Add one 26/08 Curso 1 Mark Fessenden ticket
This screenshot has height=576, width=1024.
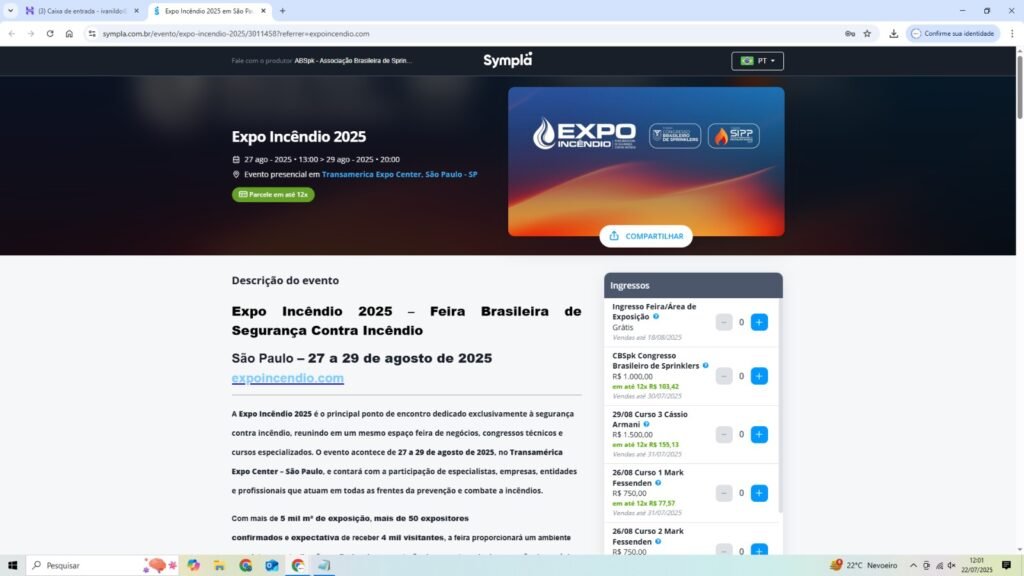pos(759,493)
